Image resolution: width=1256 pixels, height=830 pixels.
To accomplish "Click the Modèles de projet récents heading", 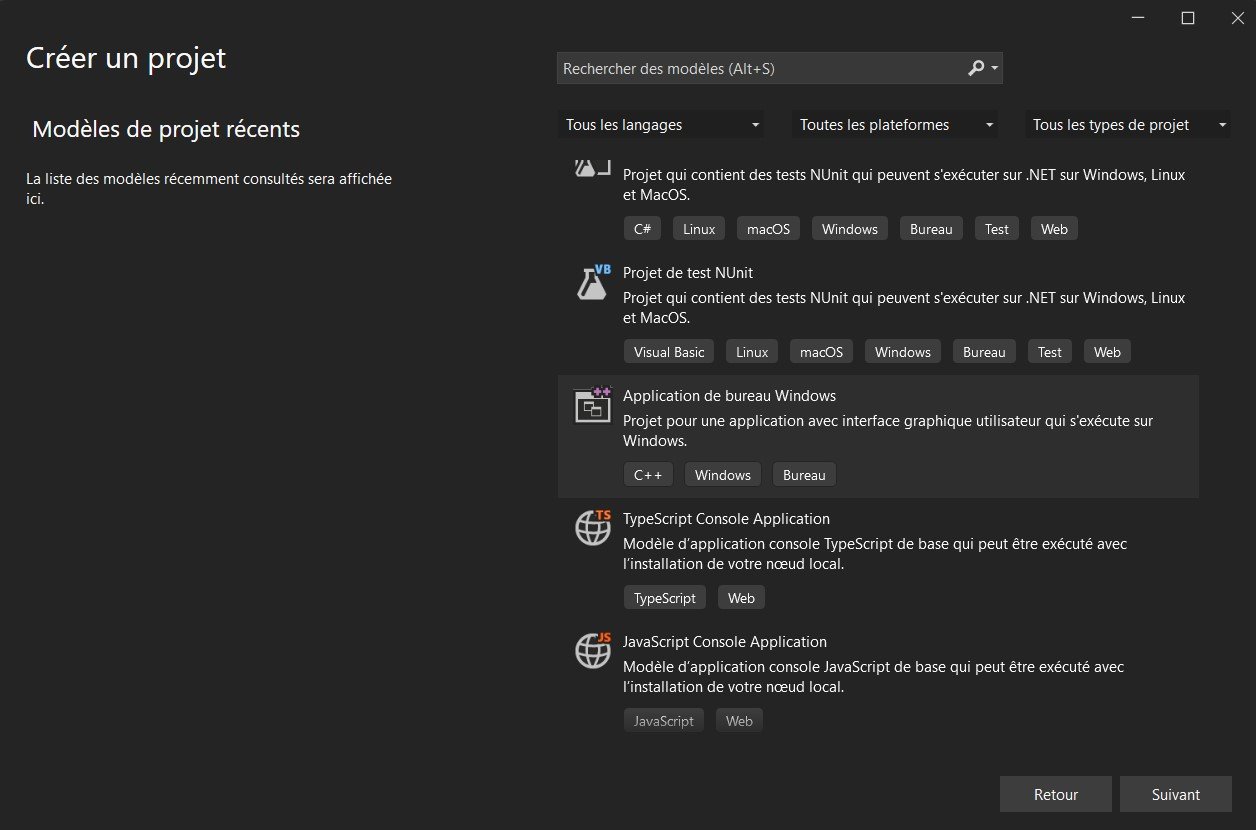I will (166, 129).
